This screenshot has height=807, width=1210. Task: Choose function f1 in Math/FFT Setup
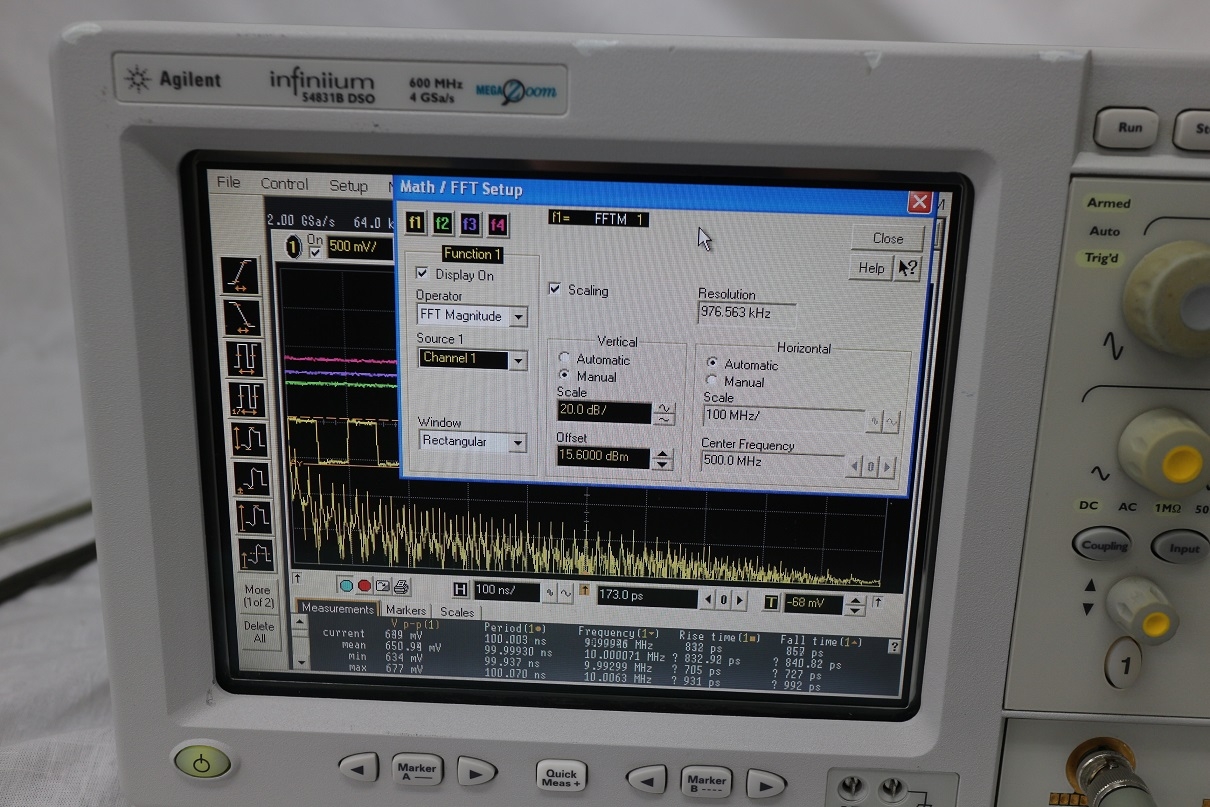click(x=415, y=223)
